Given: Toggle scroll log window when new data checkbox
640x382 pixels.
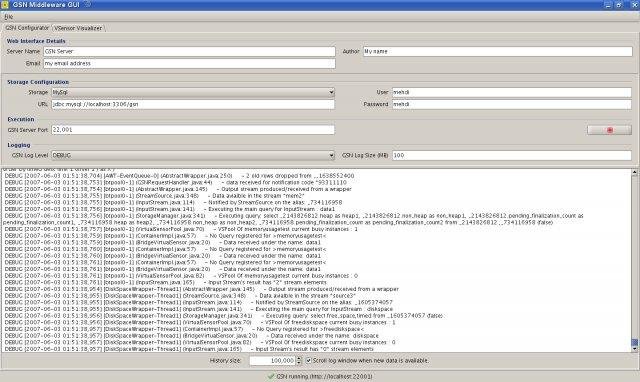Looking at the screenshot, I should click(x=309, y=361).
